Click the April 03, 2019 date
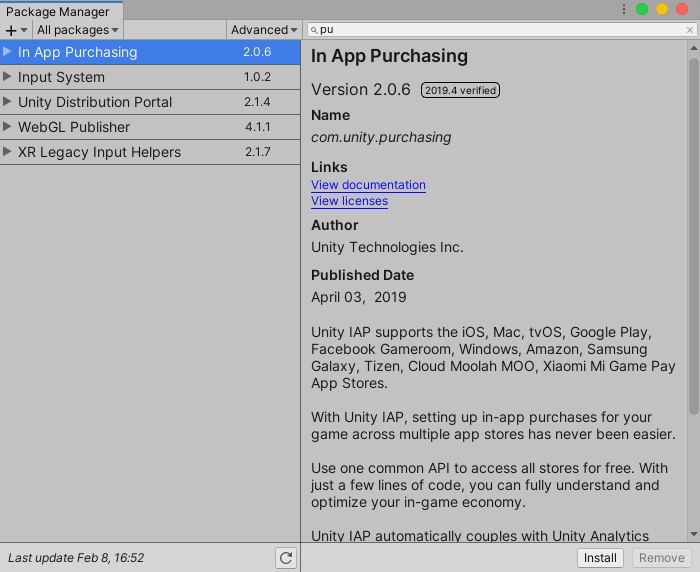This screenshot has width=700, height=572. pos(358,297)
